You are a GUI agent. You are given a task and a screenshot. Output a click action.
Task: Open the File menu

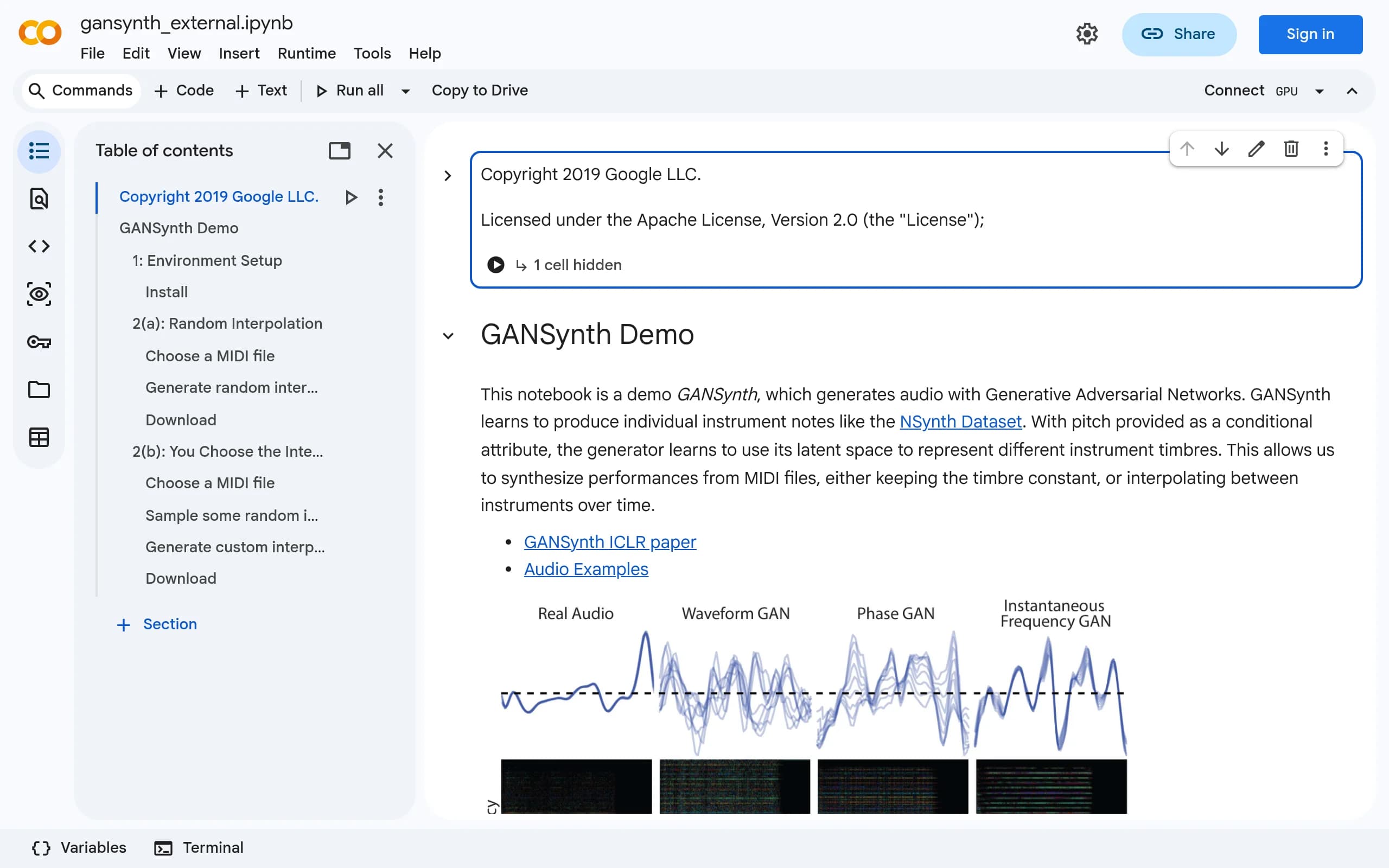92,53
